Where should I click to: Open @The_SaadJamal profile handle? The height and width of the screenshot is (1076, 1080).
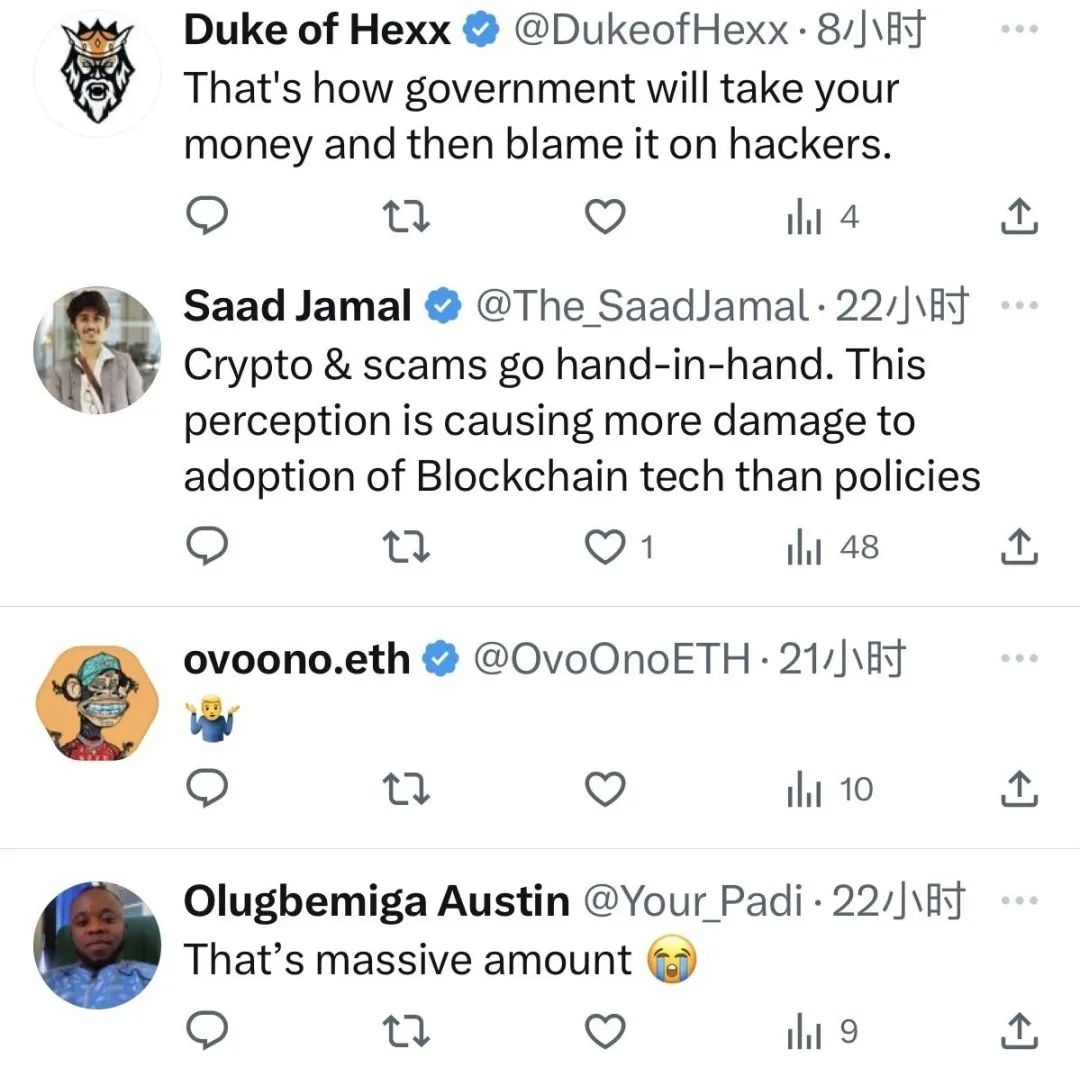[641, 306]
